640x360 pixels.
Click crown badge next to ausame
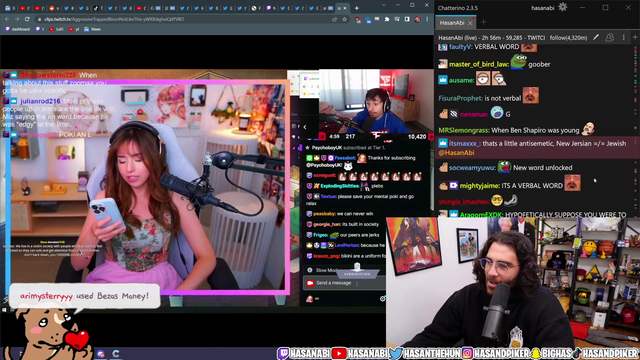coord(443,80)
